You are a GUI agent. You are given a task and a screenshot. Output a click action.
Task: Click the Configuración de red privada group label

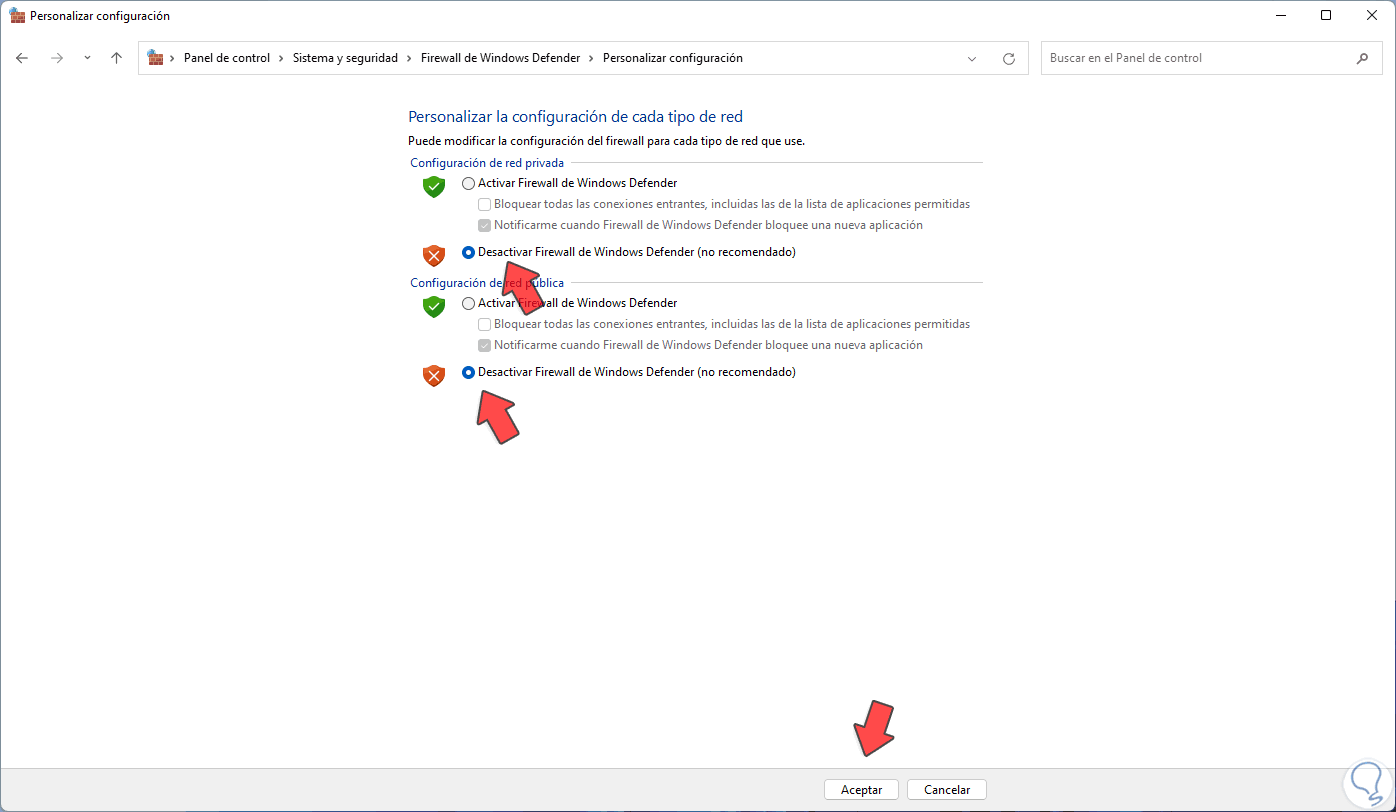point(487,162)
